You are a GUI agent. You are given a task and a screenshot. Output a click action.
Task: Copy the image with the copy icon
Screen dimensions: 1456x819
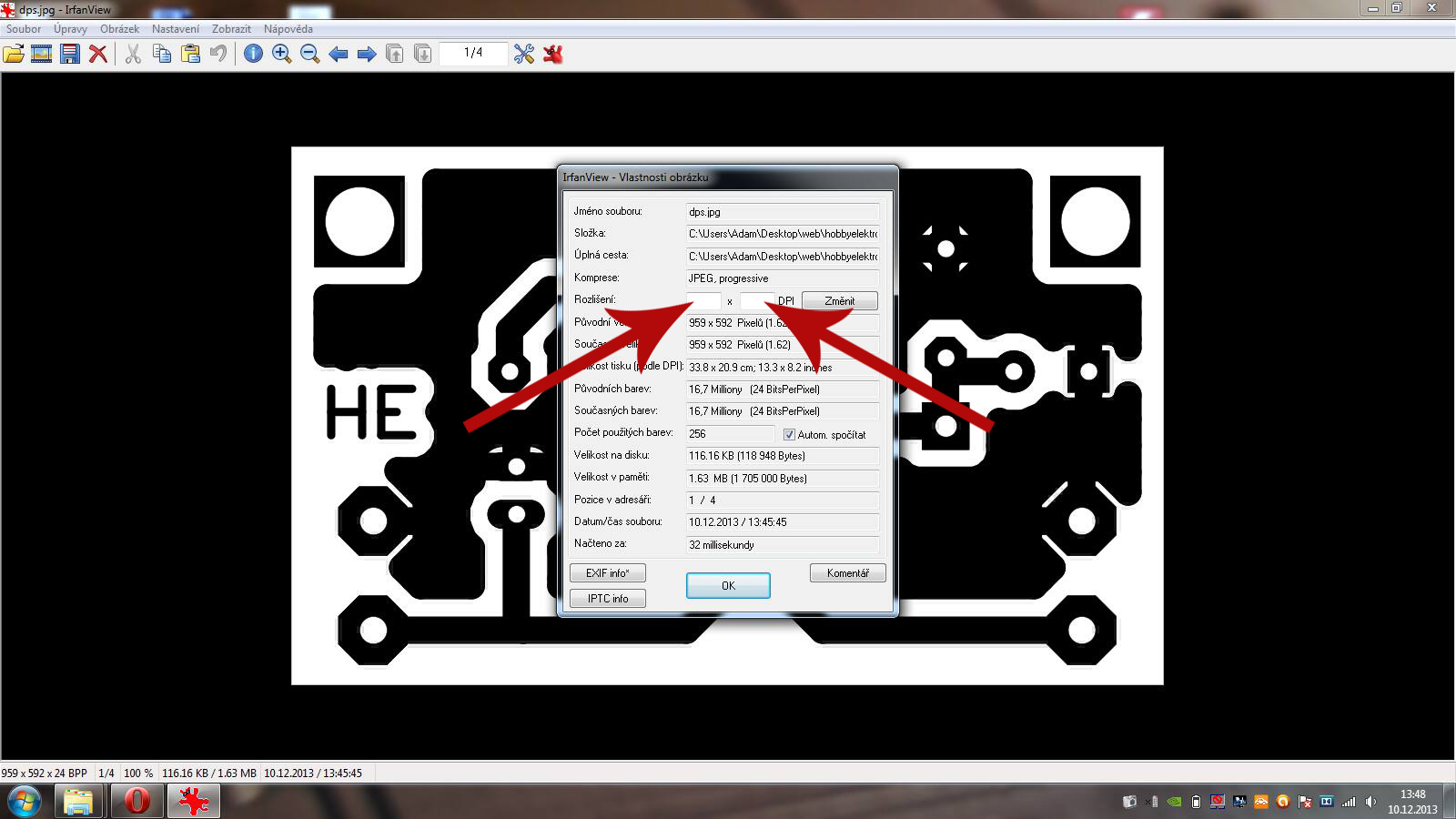pos(162,54)
